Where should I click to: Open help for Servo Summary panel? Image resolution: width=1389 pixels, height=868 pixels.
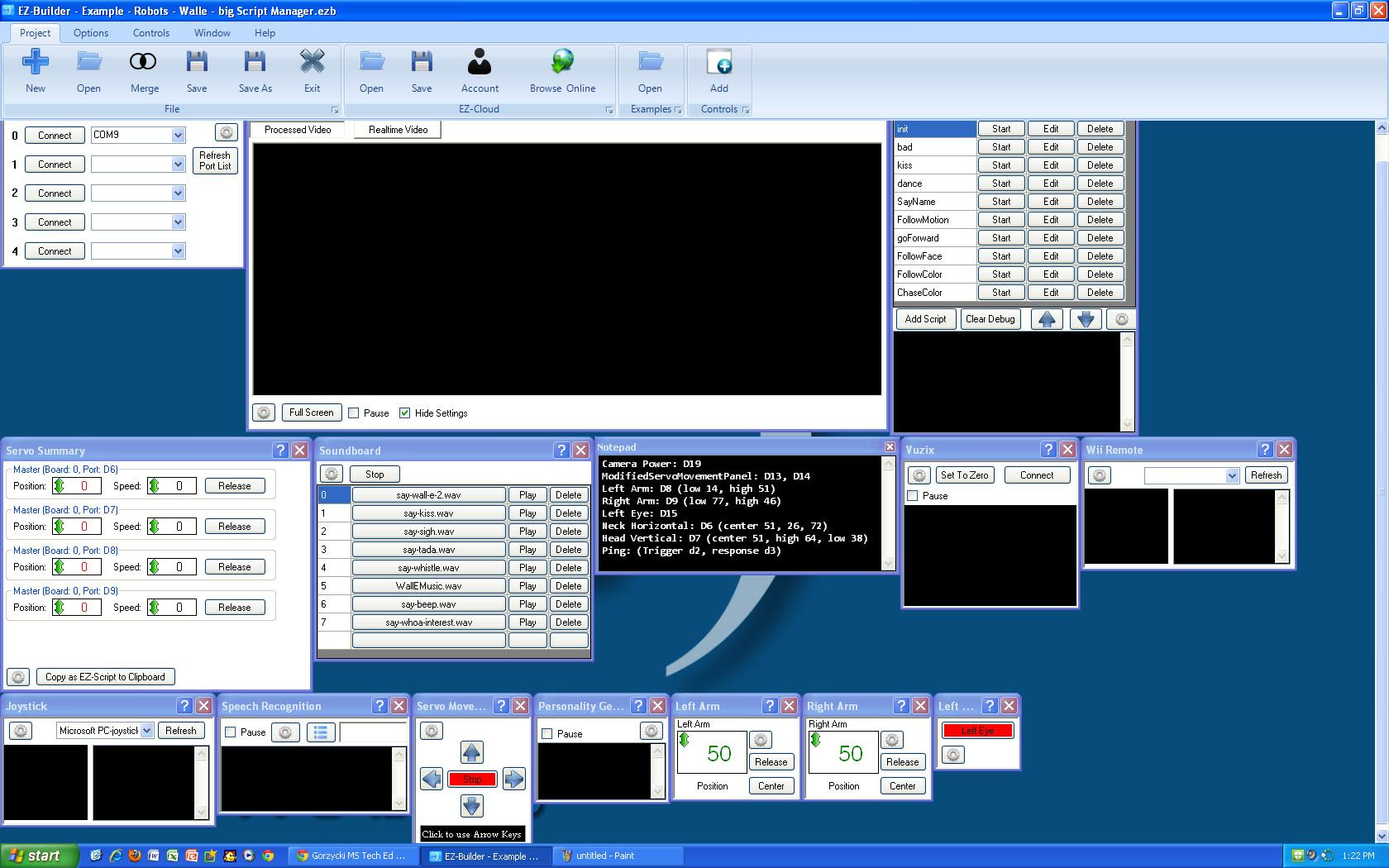point(280,450)
